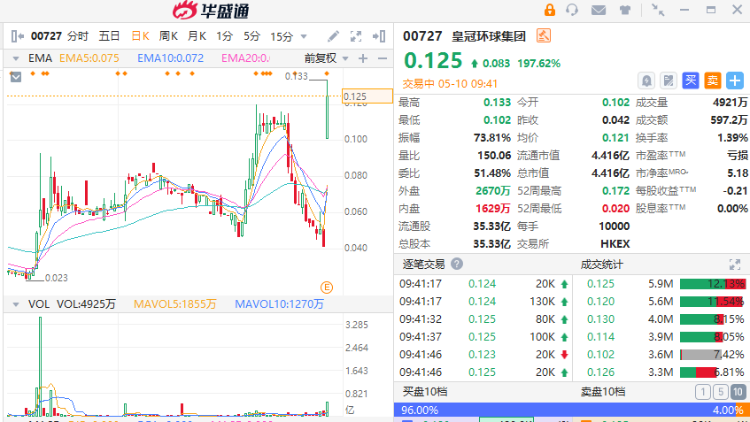The width and height of the screenshot is (750, 422).
Task: Click the 振幅 value 73.81%
Action: click(492, 138)
